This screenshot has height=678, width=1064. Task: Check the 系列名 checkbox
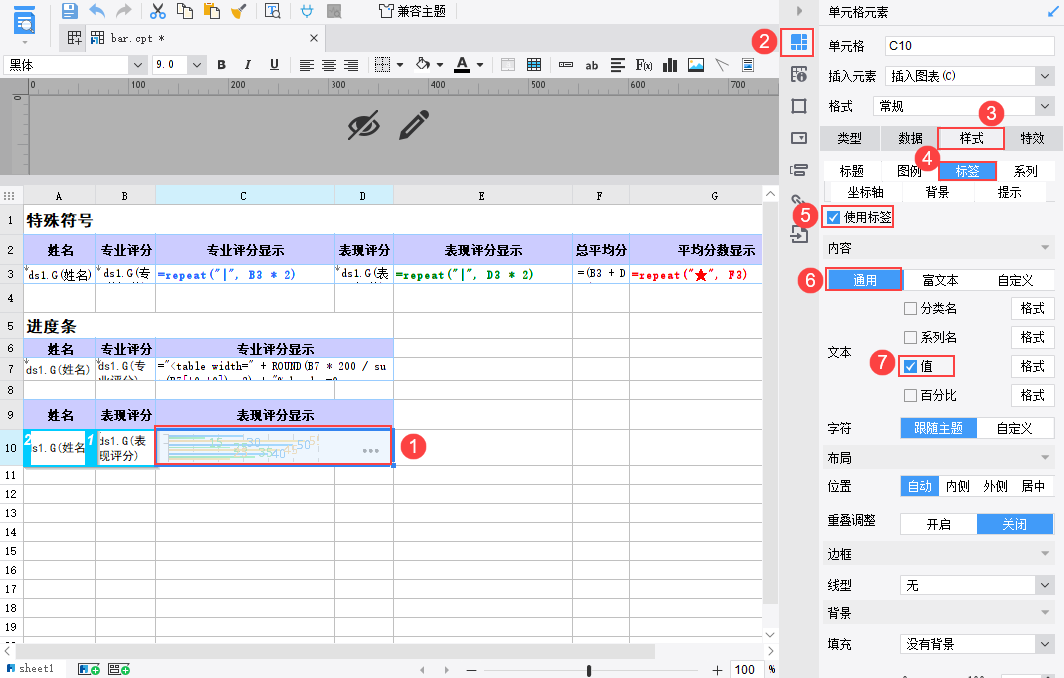click(x=911, y=337)
